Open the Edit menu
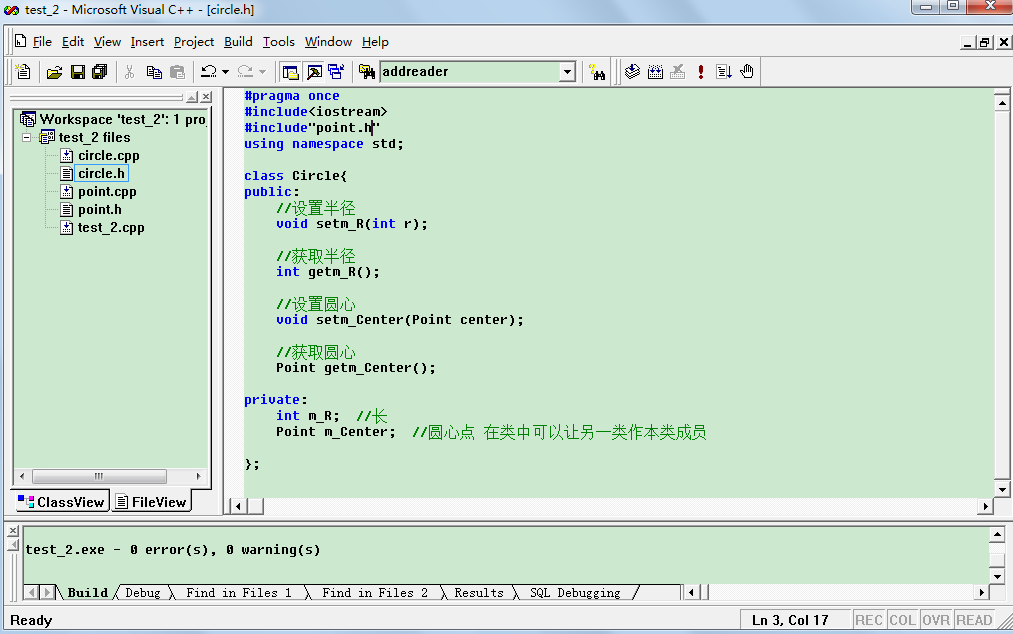Viewport: 1013px width, 634px height. [x=73, y=42]
